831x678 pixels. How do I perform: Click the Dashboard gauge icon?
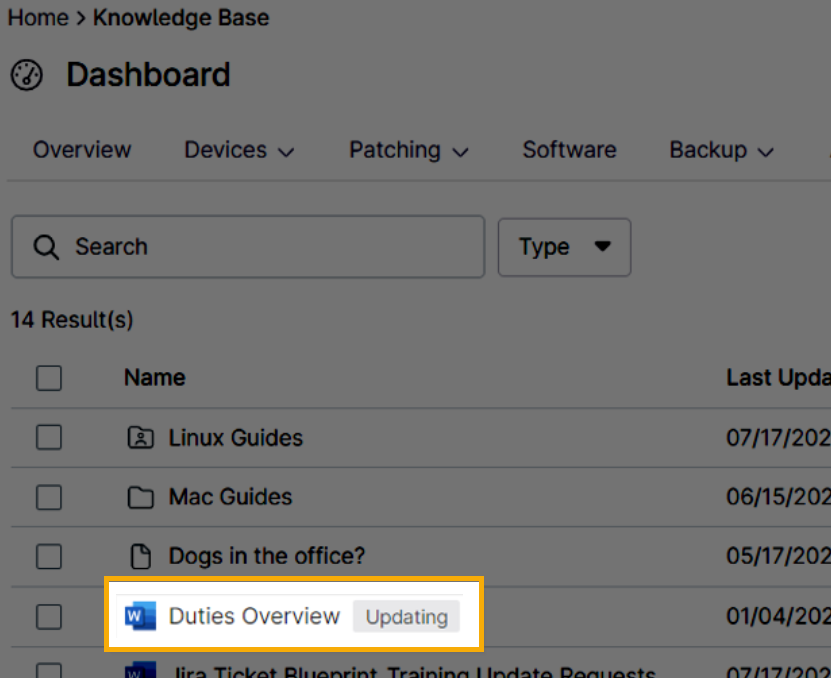pyautogui.click(x=27, y=75)
